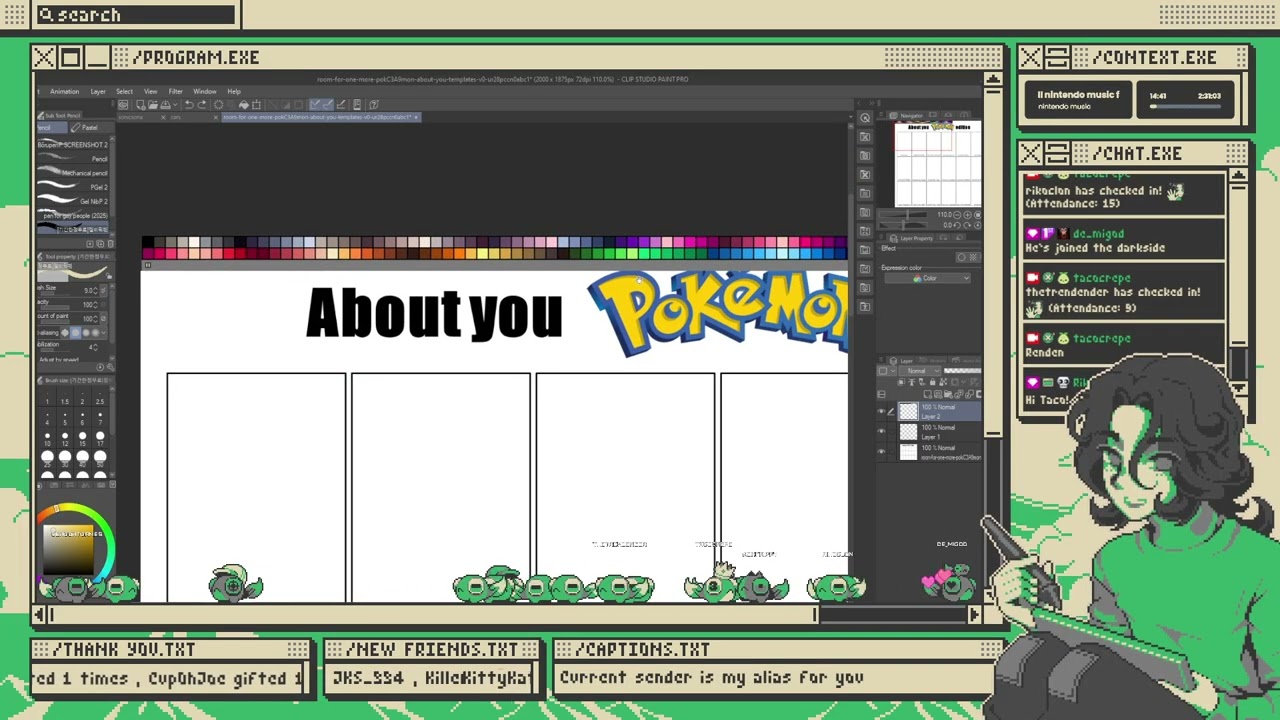Screen dimensions: 1280x720
Task: Pick the black swatch in the color palette
Action: (148, 242)
